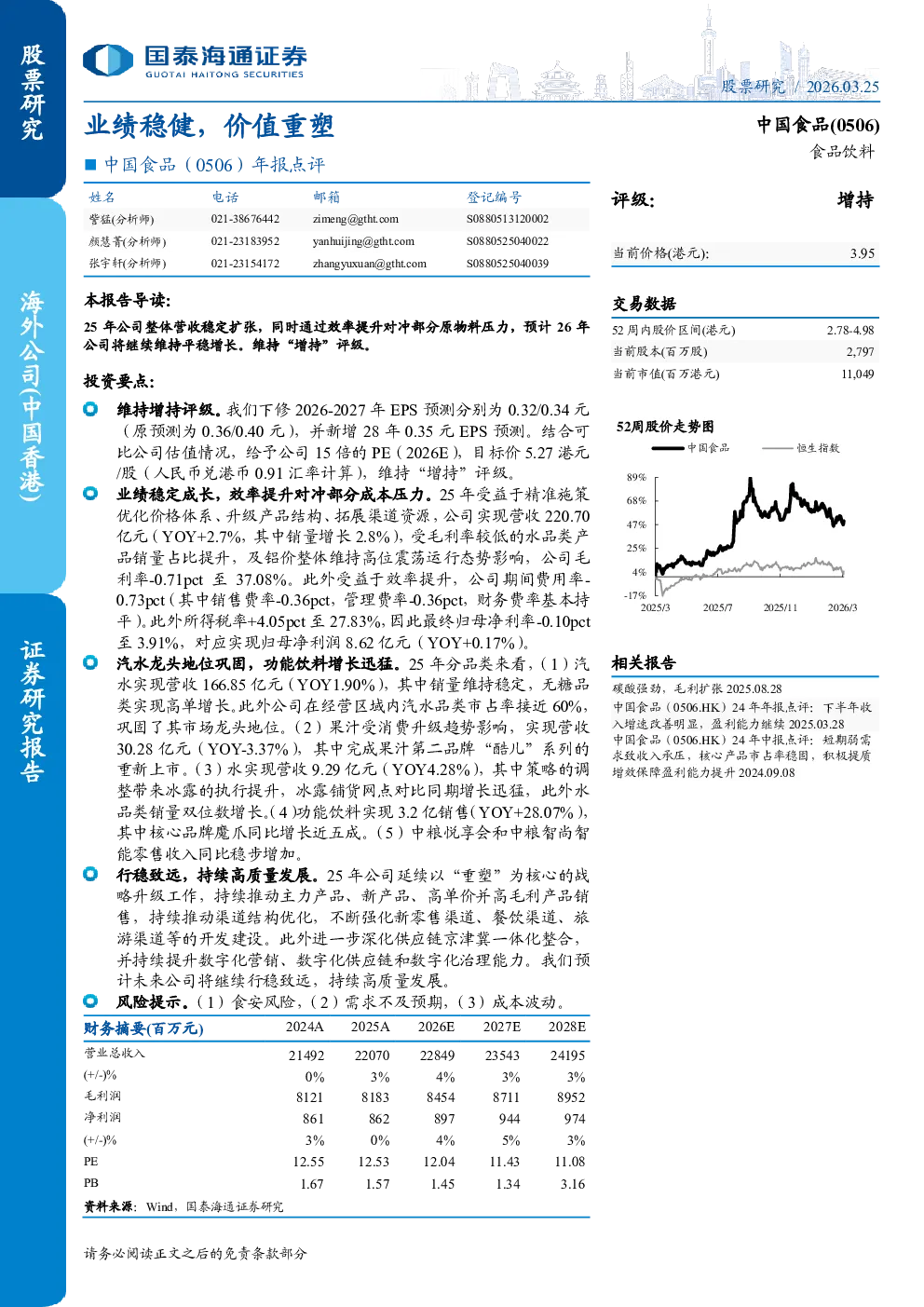Screen dimensions: 924x1307
Task: Select analyst name '张宇轩(分析师)'
Action: [x=128, y=264]
